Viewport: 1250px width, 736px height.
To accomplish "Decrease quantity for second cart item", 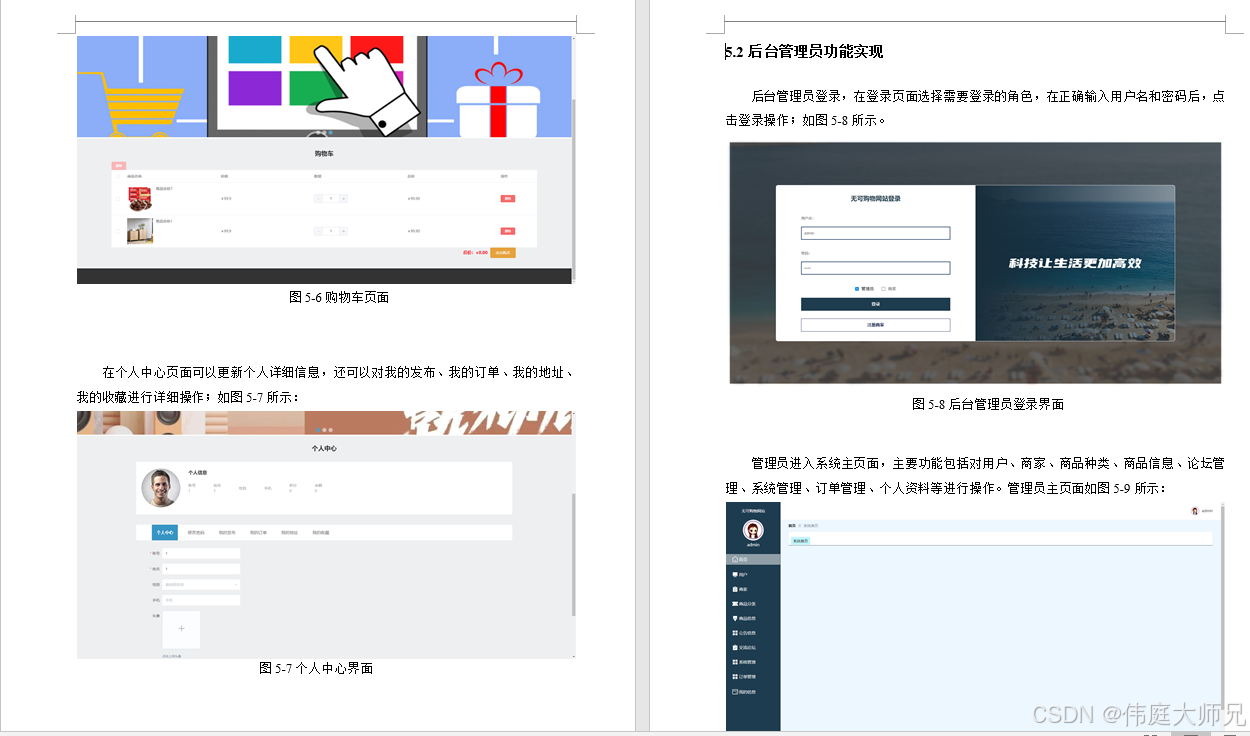I will (318, 231).
